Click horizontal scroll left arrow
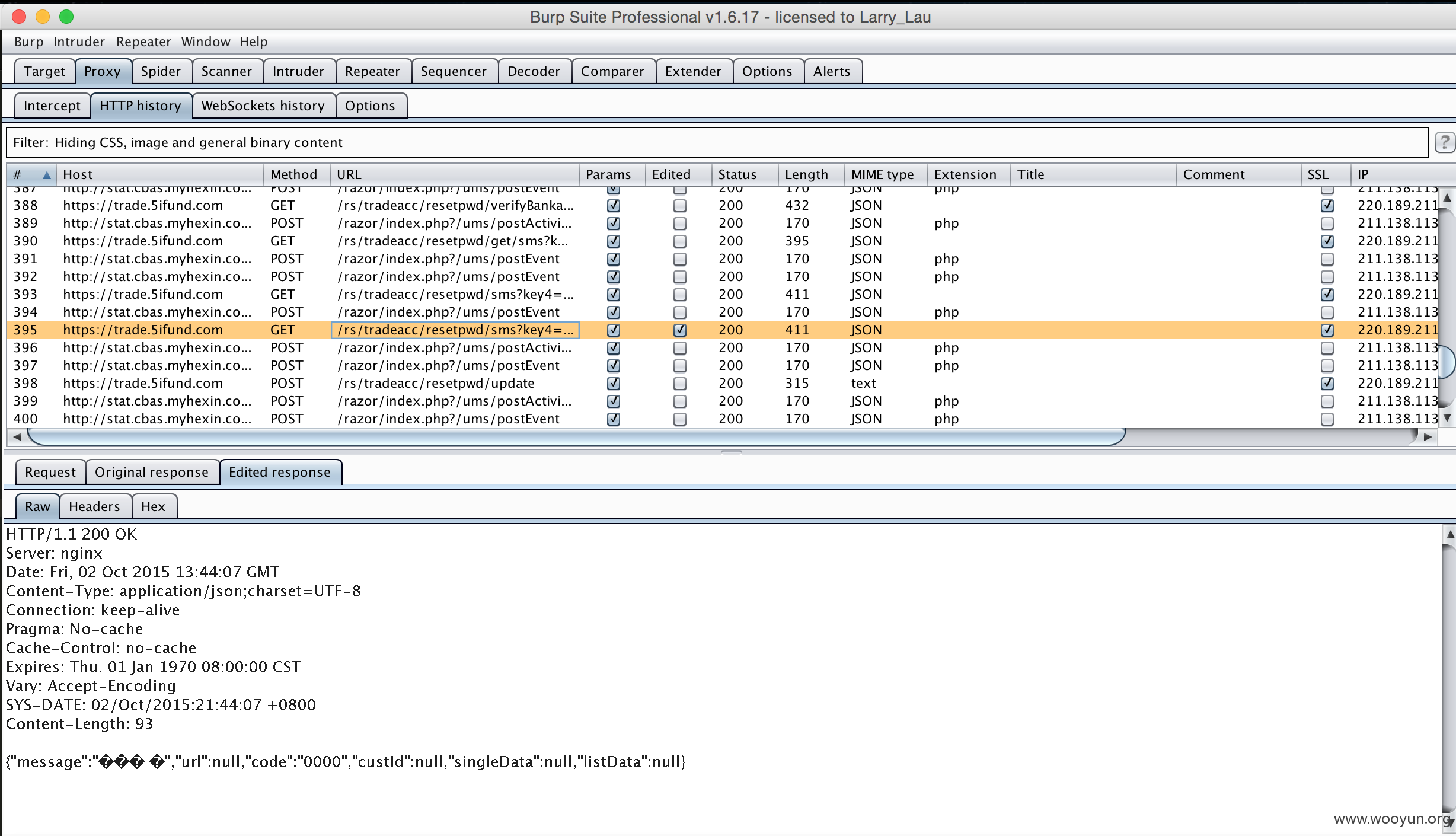 click(x=17, y=437)
